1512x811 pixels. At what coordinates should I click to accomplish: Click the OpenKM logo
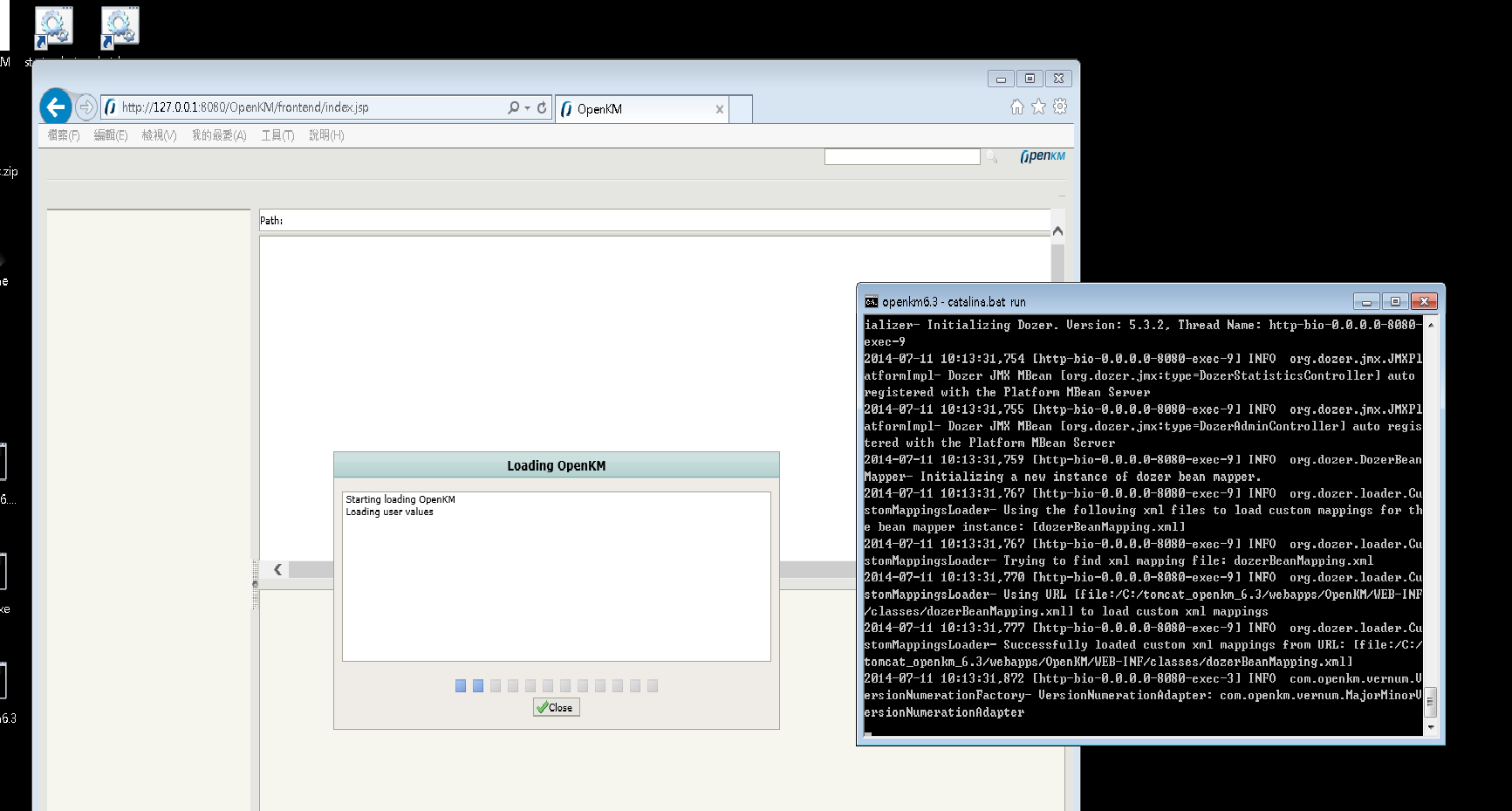tap(1043, 156)
